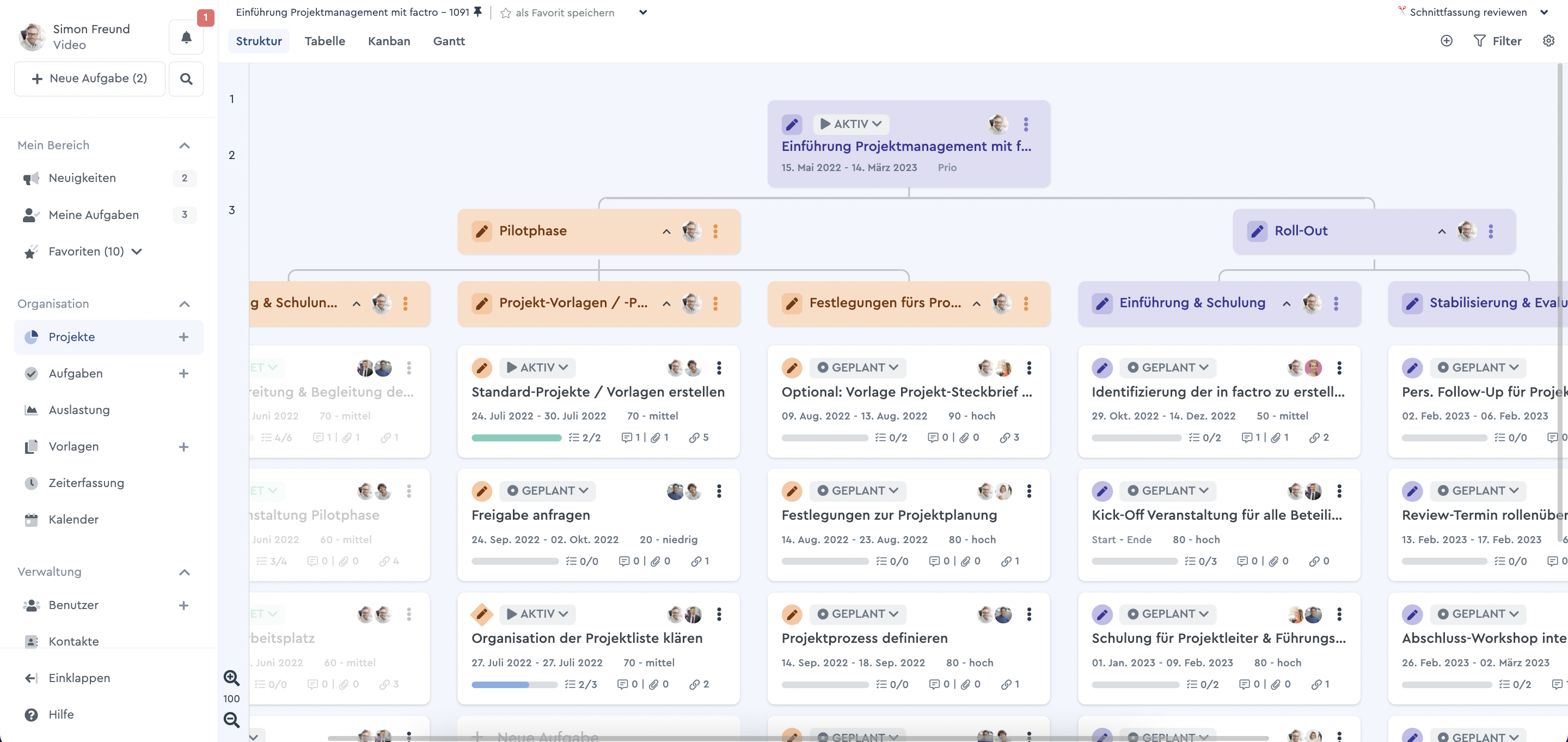The height and width of the screenshot is (742, 1568).
Task: Click plus icon next to Vorlagen
Action: [184, 447]
